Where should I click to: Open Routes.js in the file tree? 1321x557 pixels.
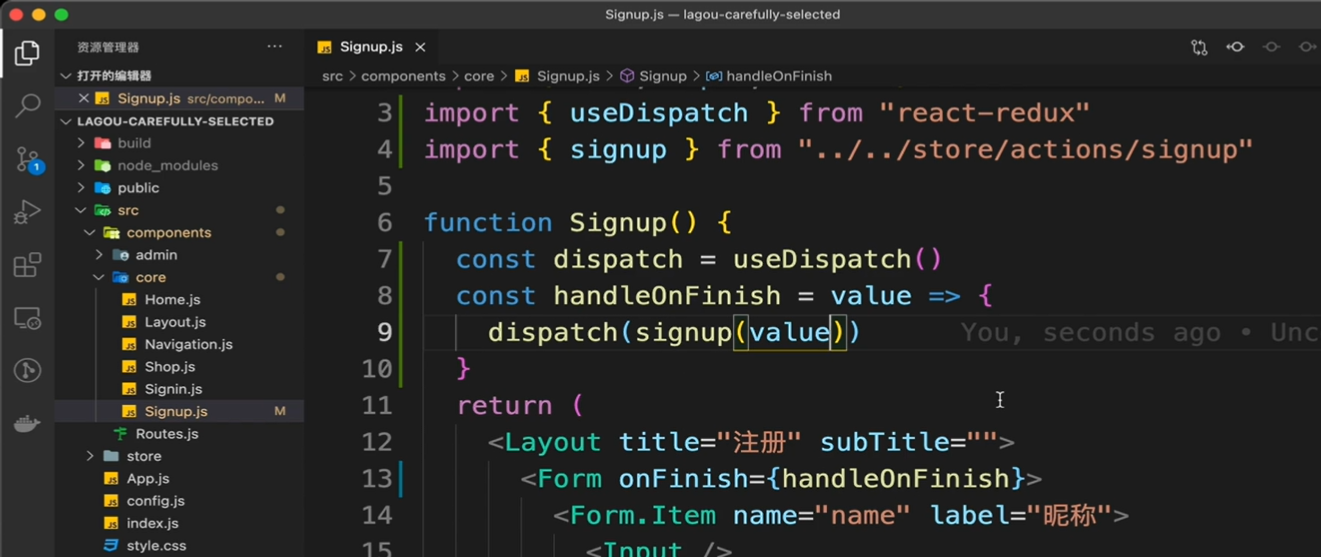167,434
